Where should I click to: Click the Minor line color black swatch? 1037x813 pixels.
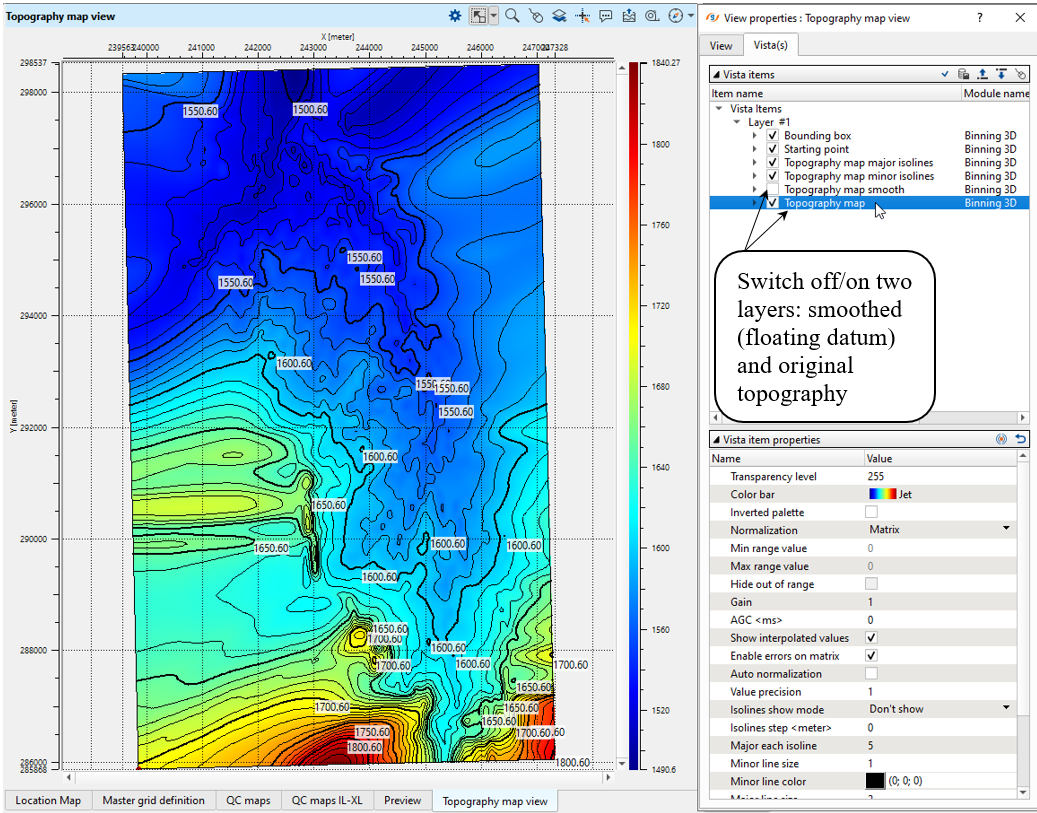click(877, 781)
